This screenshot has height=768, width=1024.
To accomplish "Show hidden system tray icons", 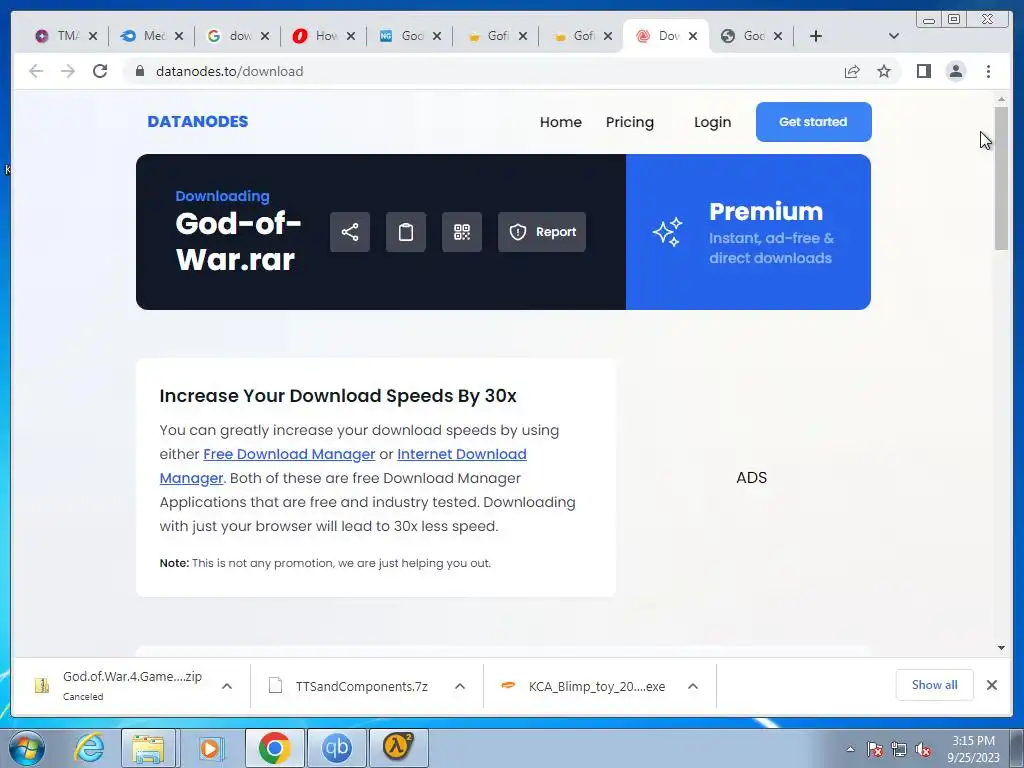I will [850, 749].
